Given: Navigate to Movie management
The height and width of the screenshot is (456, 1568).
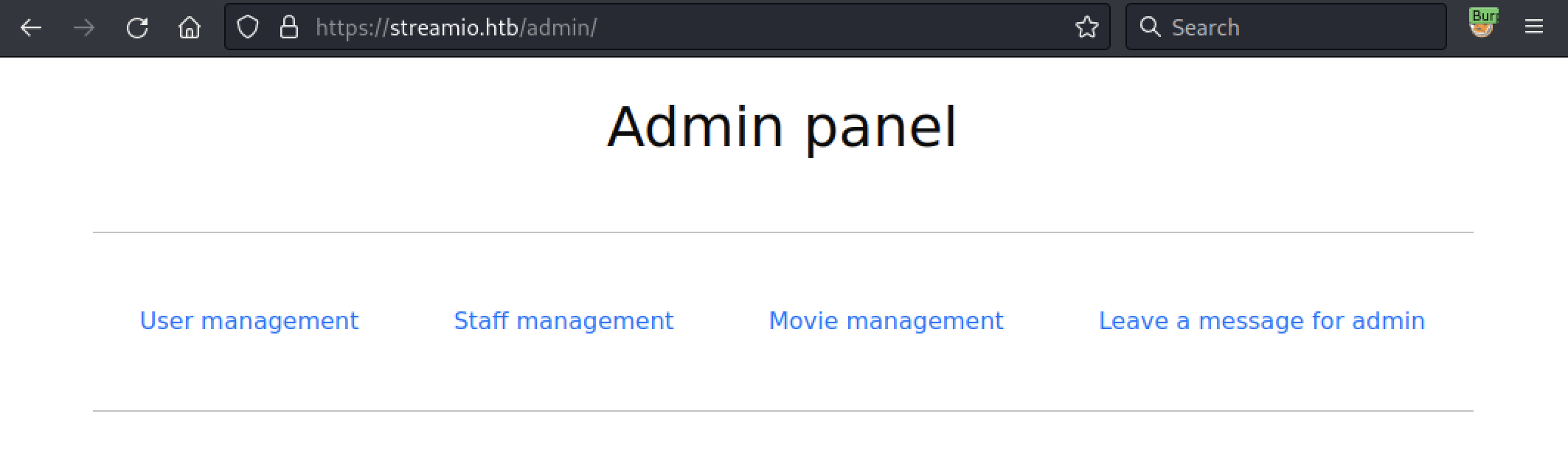Looking at the screenshot, I should coord(886,321).
